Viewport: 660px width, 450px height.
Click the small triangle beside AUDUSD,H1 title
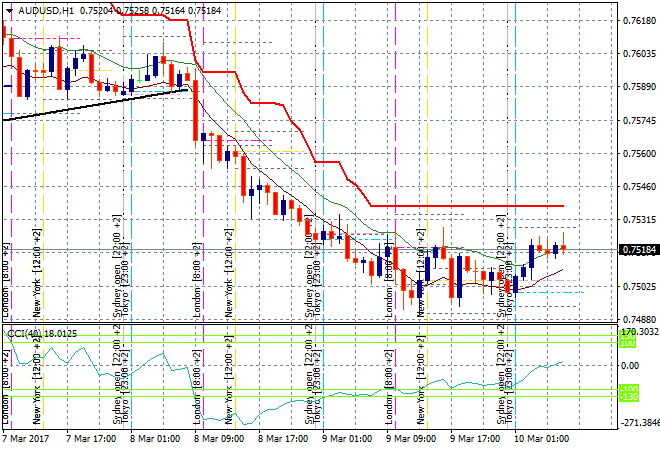click(7, 10)
